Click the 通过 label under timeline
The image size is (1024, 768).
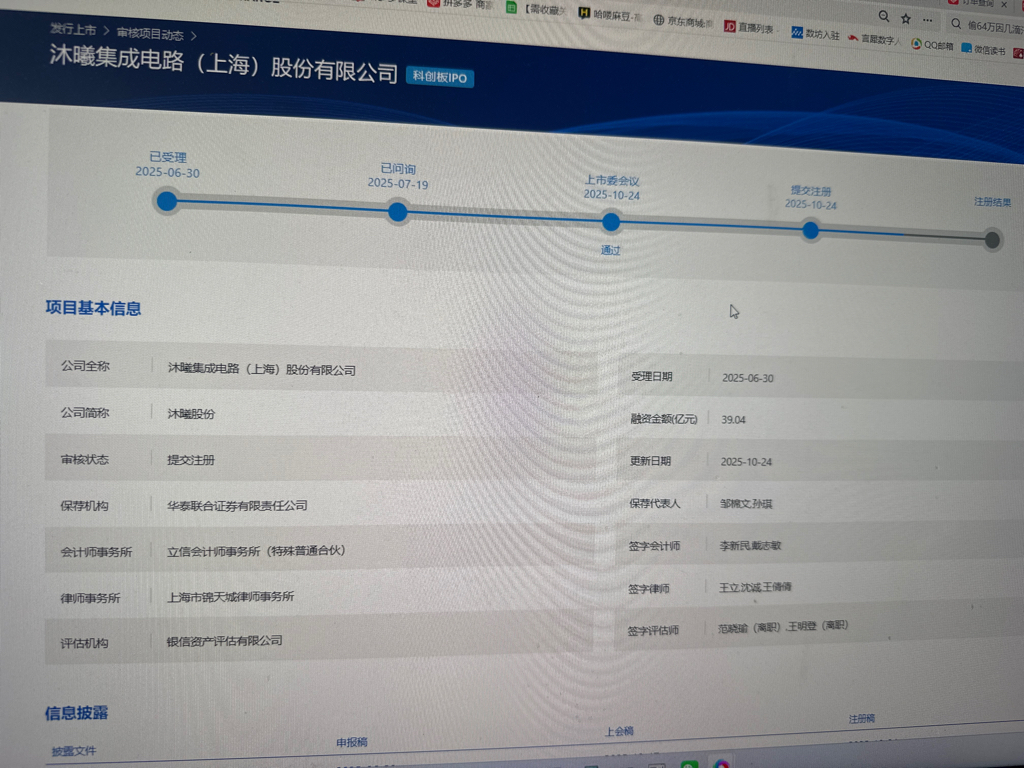(611, 250)
